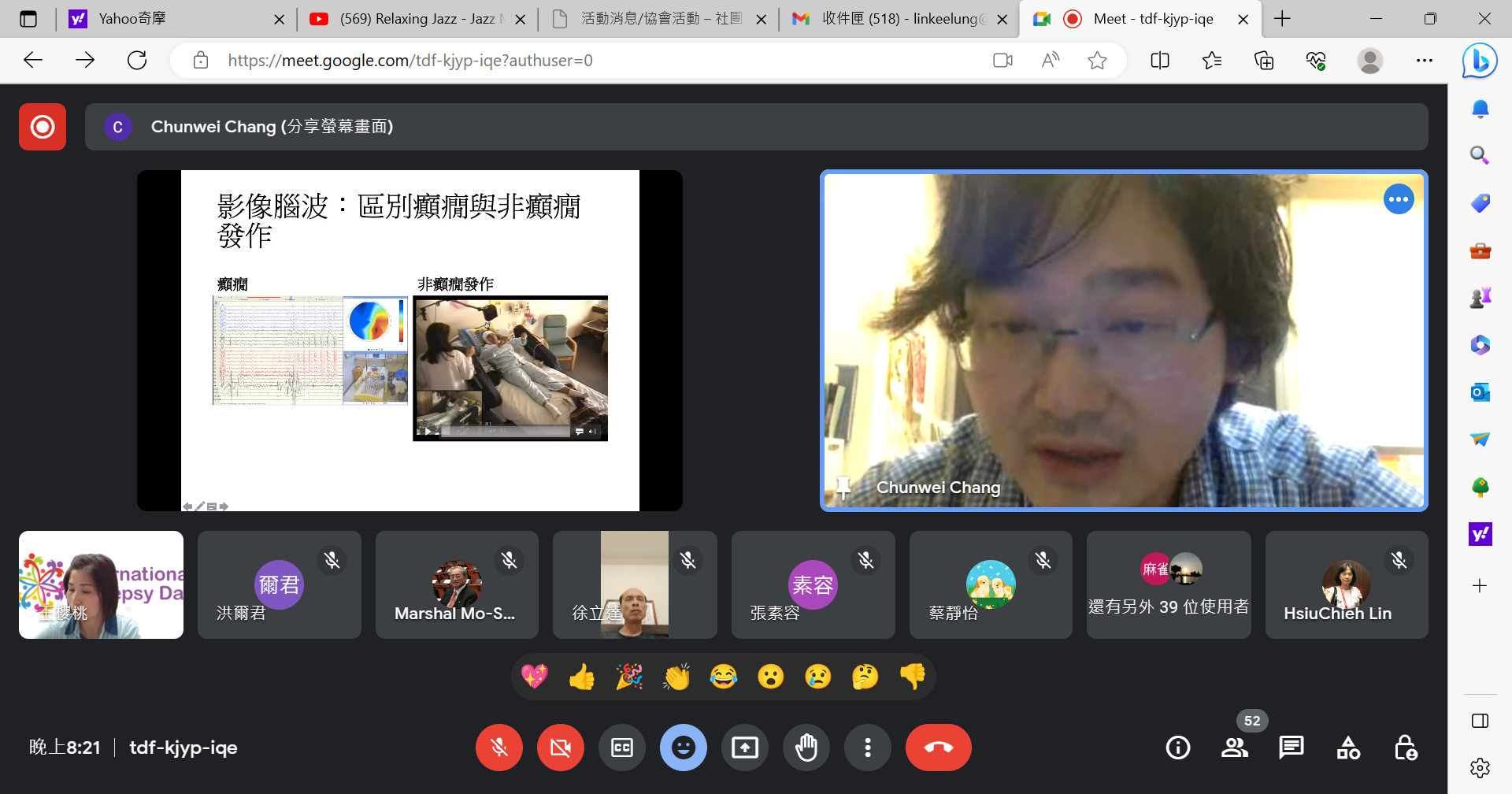Open the chat panel

1291,748
